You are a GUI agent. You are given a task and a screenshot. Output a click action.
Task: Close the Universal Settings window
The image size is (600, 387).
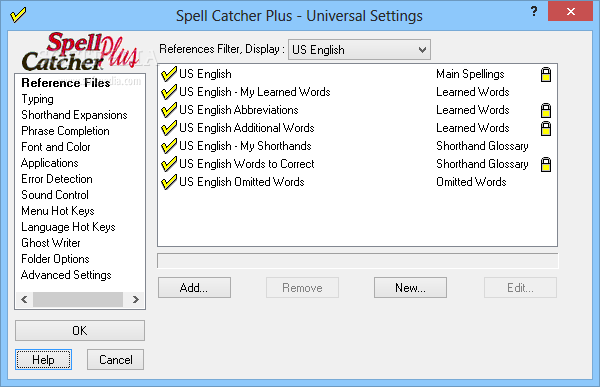coord(571,11)
